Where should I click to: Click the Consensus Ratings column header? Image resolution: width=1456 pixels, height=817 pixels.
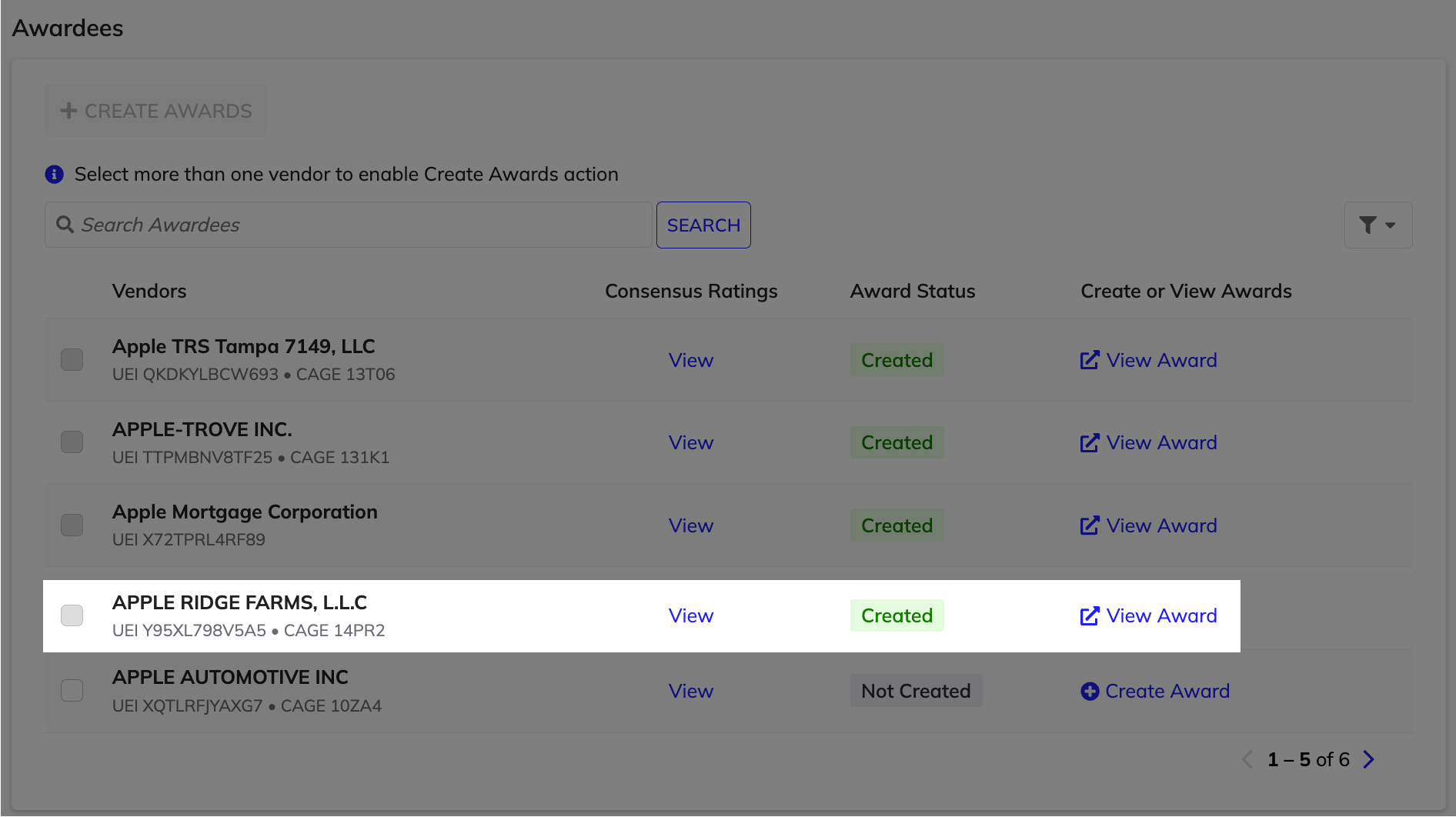[x=691, y=291]
